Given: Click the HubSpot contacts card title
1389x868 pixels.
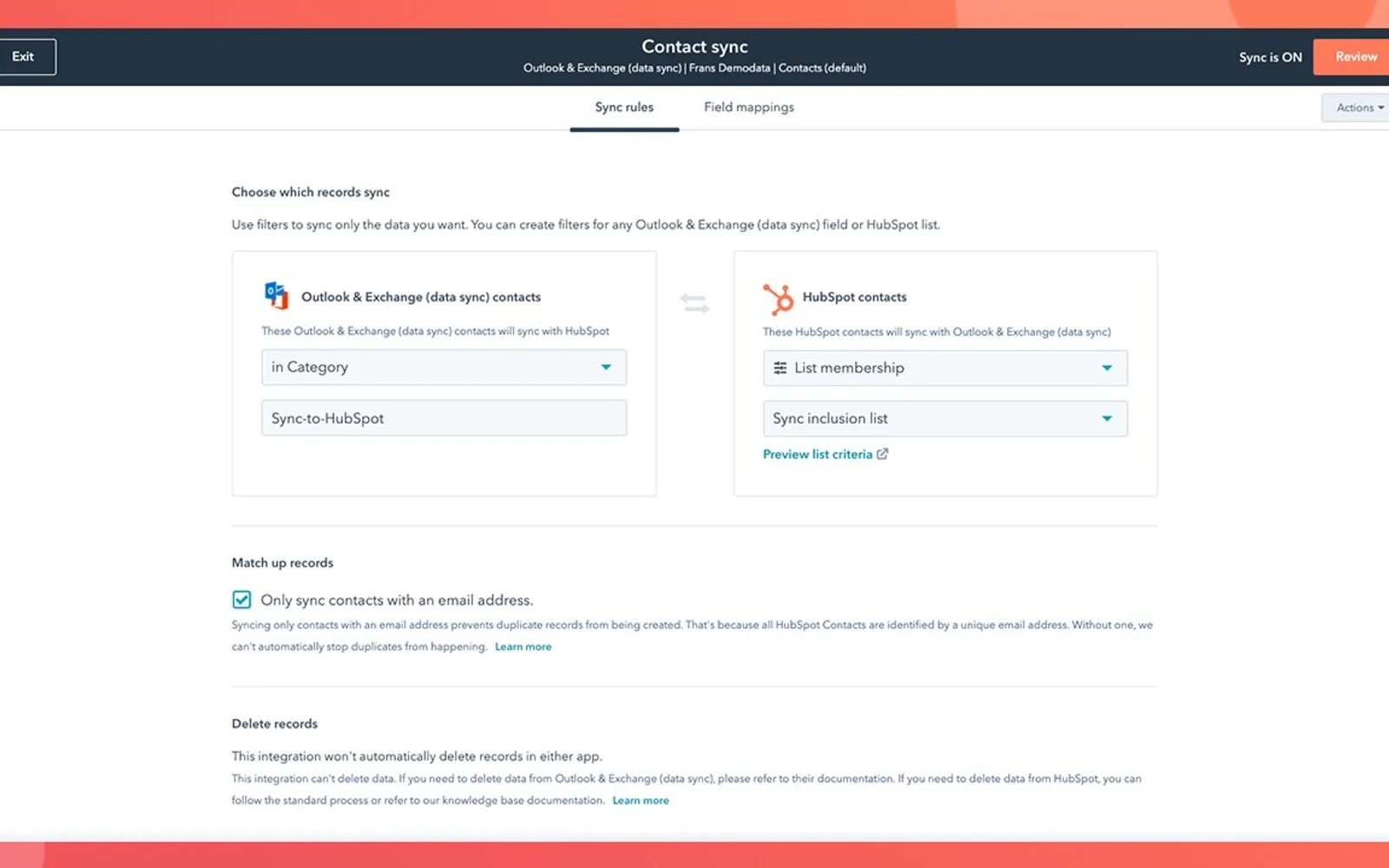Looking at the screenshot, I should click(x=854, y=297).
